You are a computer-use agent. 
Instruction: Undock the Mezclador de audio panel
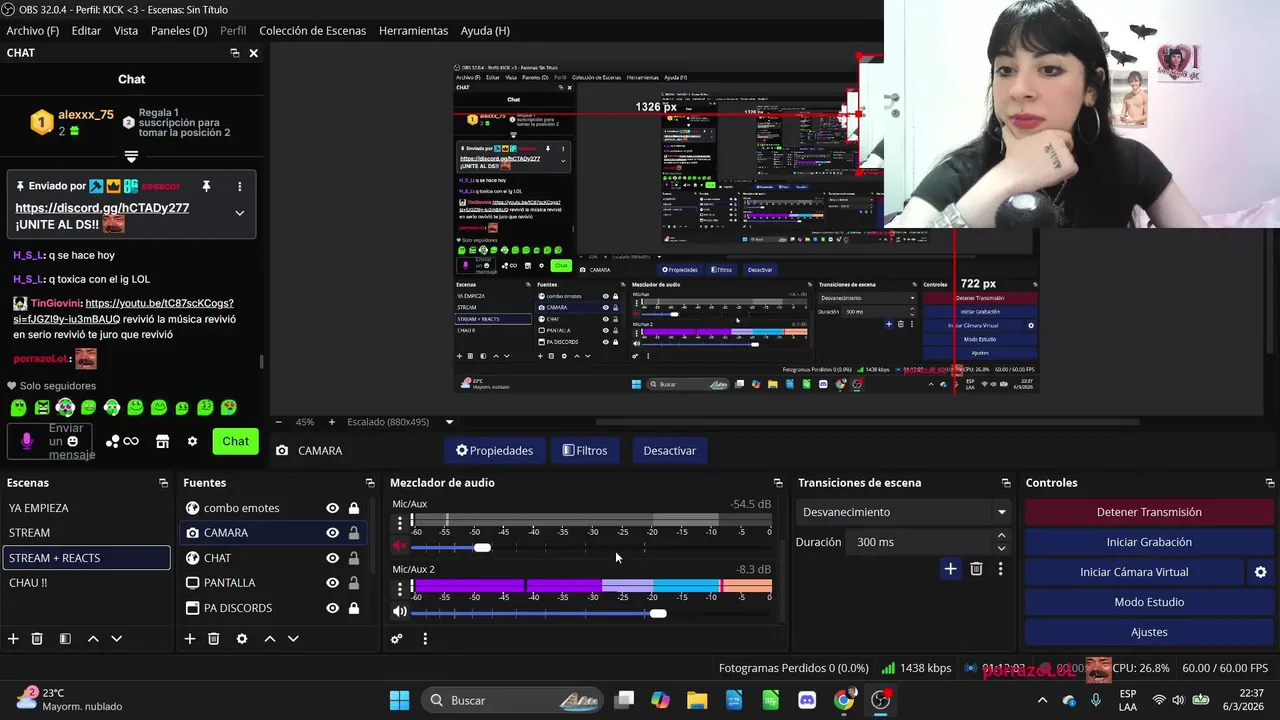coord(778,483)
